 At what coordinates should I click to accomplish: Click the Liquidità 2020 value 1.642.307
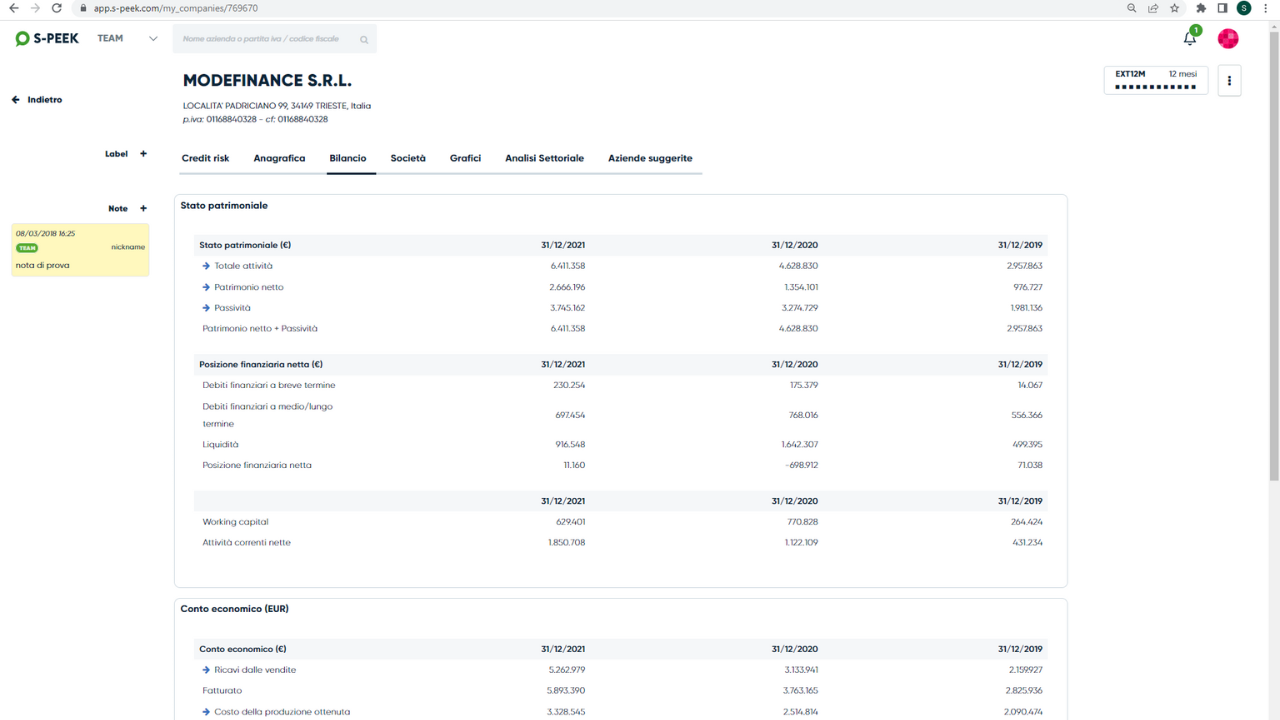[800, 444]
